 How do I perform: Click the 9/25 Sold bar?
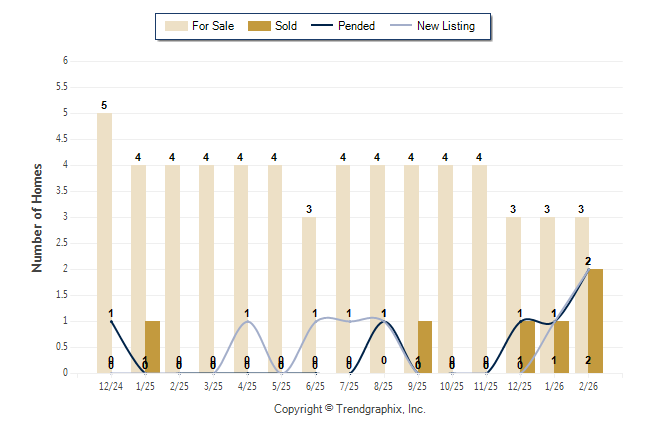point(425,347)
